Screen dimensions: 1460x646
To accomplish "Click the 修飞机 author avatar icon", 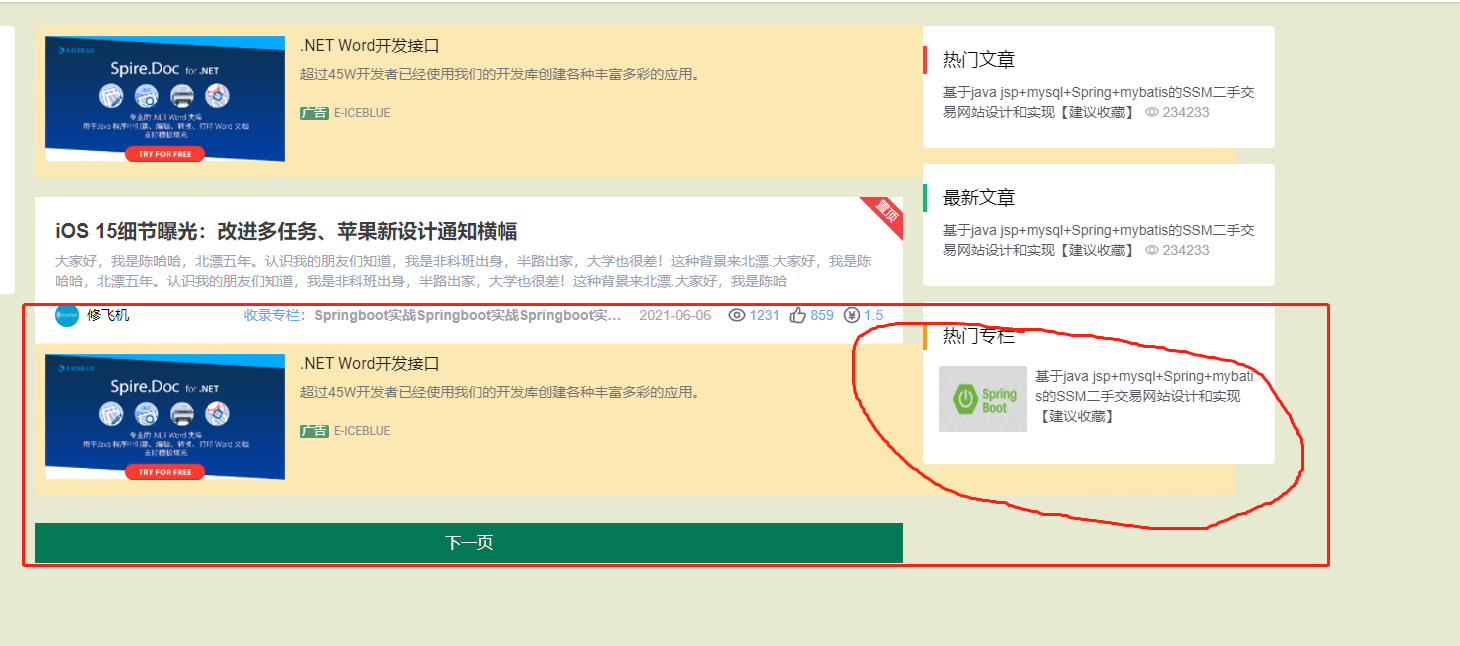I will click(65, 315).
